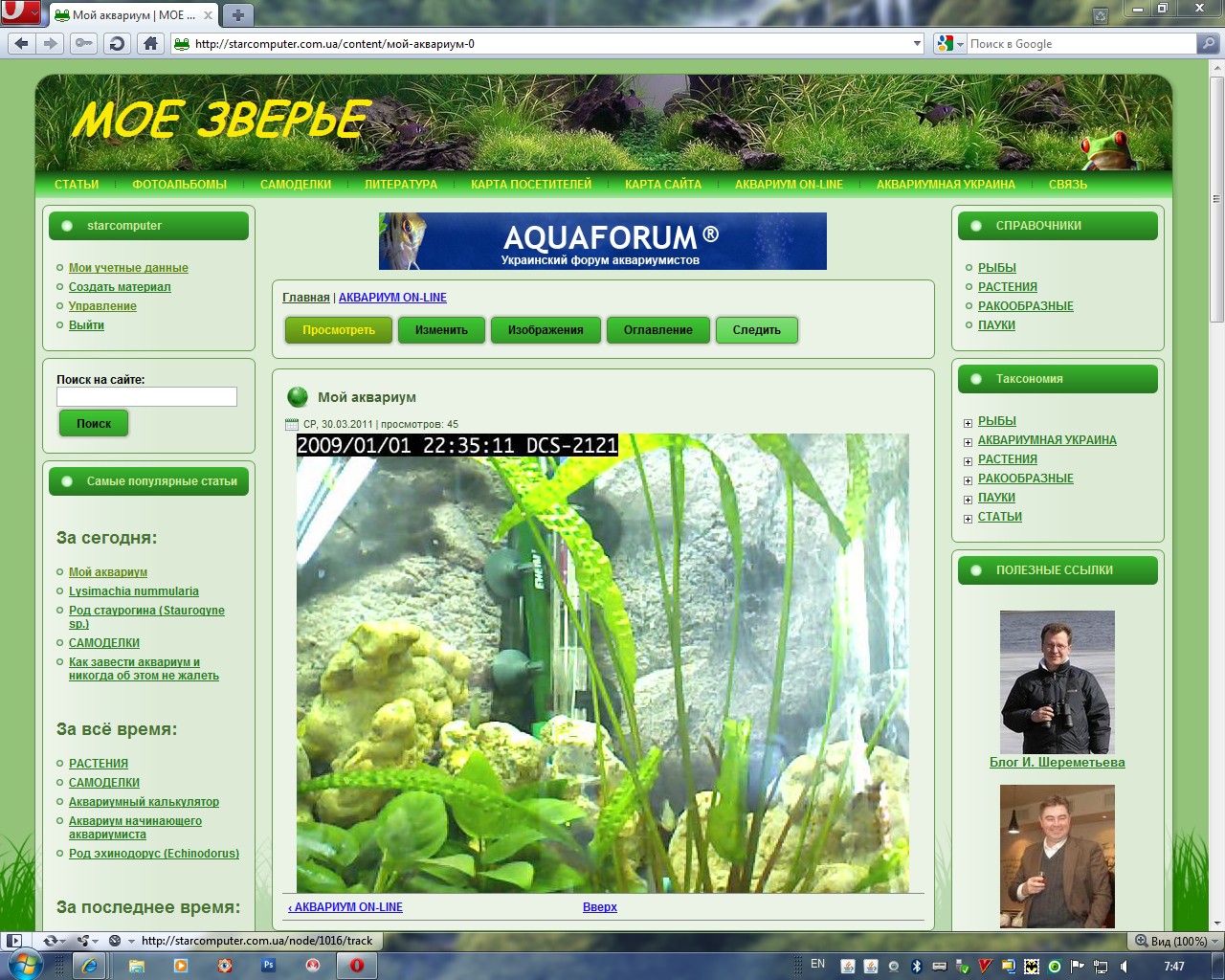The image size is (1225, 980).
Task: Go to the browser home page icon
Action: pyautogui.click(x=150, y=43)
